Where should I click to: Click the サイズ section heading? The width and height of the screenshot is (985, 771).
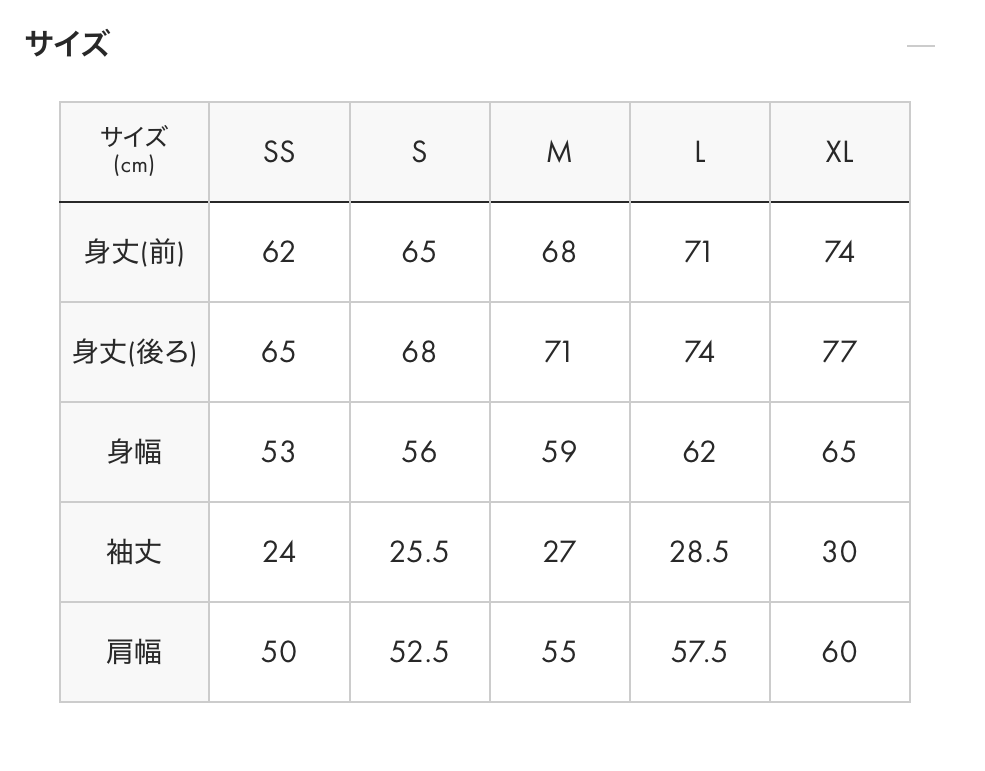pos(67,45)
